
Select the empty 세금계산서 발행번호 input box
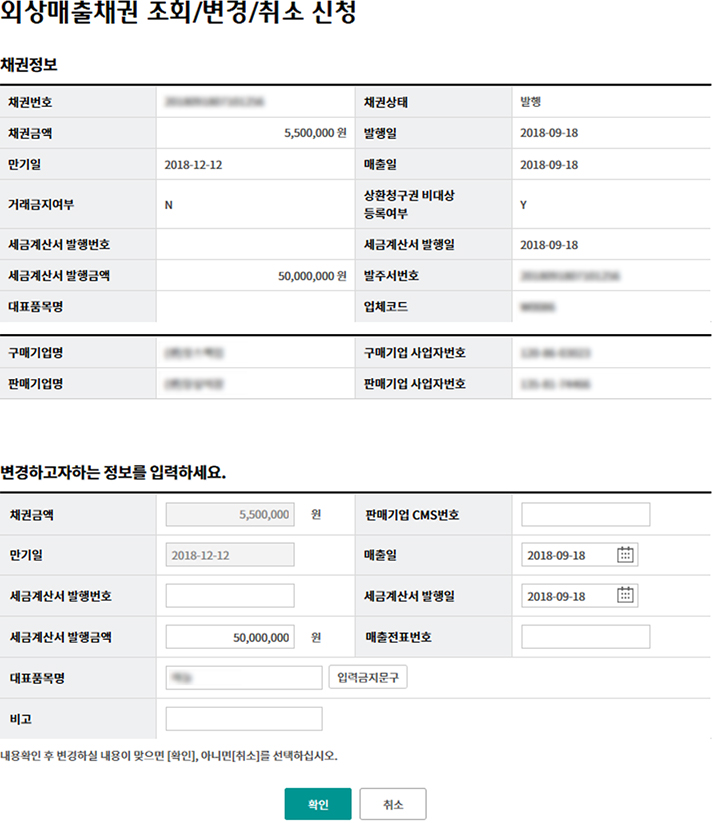[x=230, y=596]
